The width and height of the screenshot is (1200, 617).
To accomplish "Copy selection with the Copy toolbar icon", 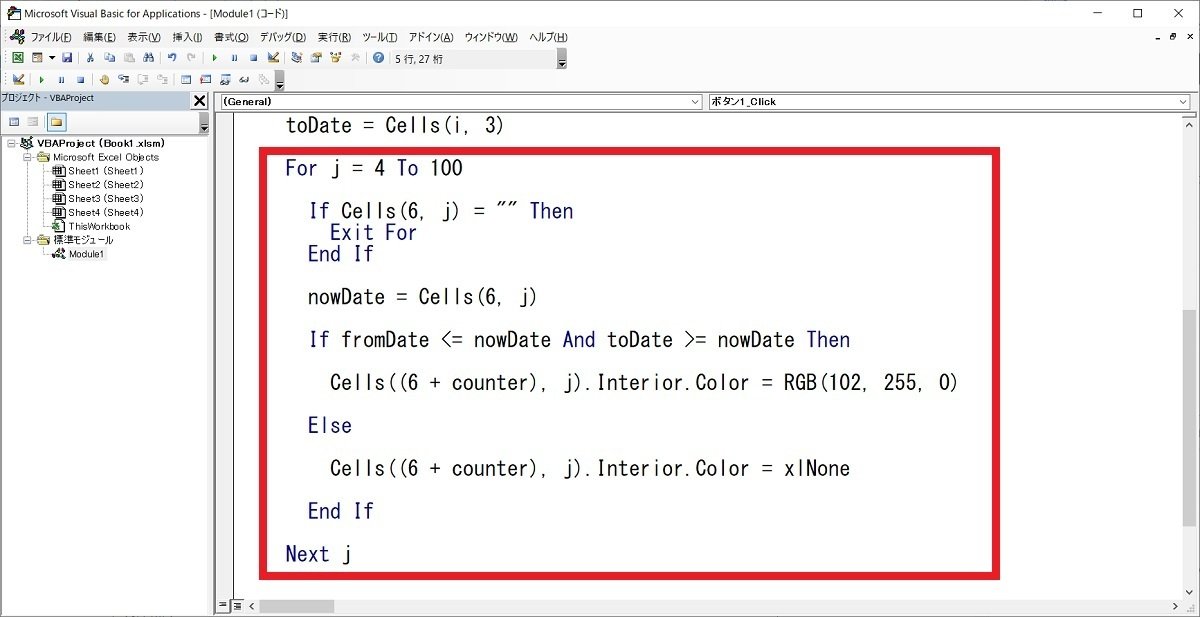I will click(109, 58).
